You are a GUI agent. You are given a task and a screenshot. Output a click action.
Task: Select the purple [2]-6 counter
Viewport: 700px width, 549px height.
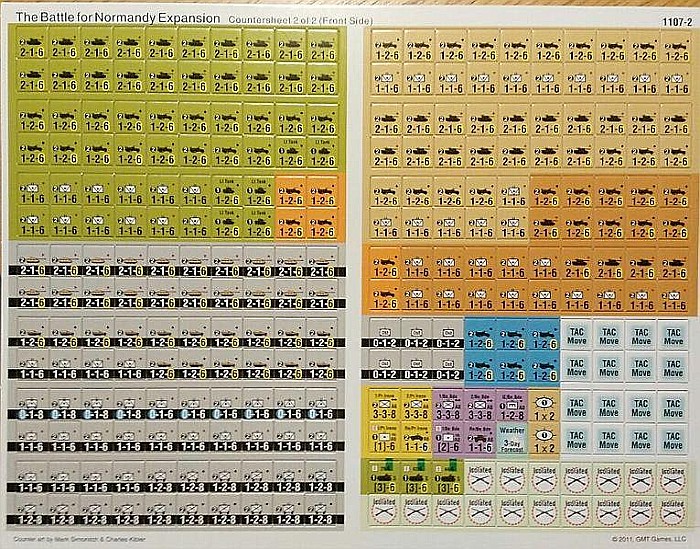tap(448, 439)
